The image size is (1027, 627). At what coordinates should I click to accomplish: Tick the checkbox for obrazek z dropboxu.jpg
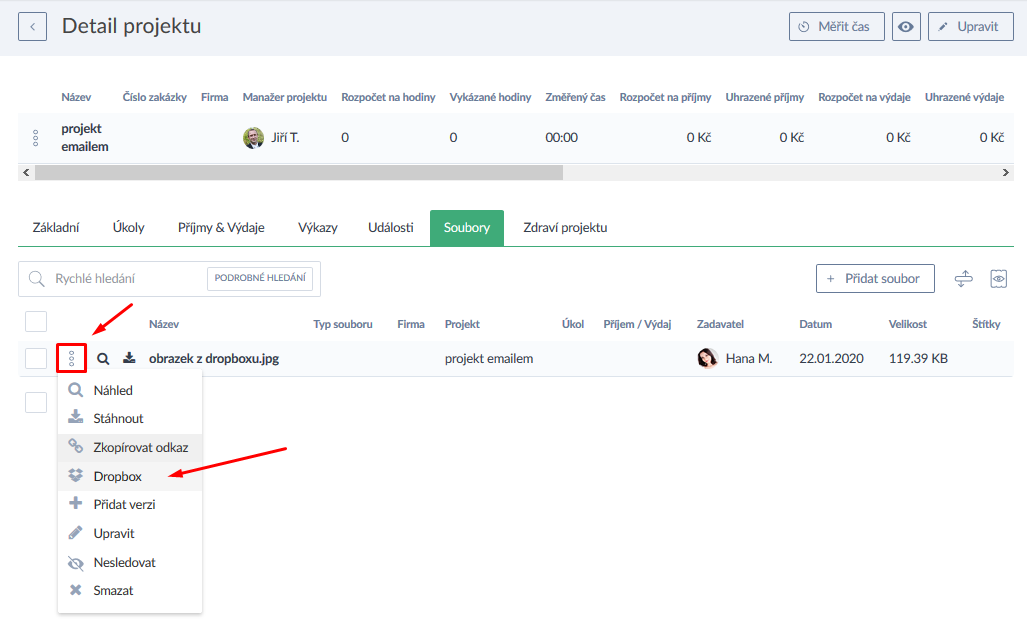pyautogui.click(x=36, y=358)
